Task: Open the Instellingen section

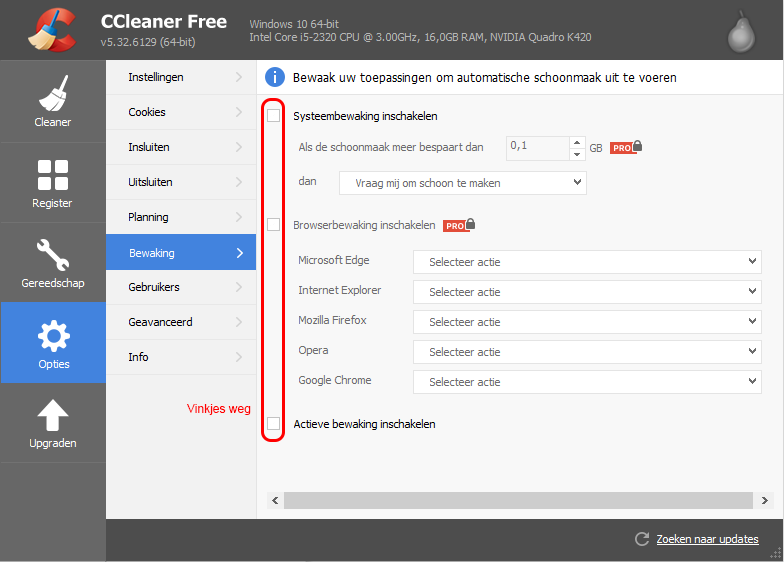Action: coord(180,77)
